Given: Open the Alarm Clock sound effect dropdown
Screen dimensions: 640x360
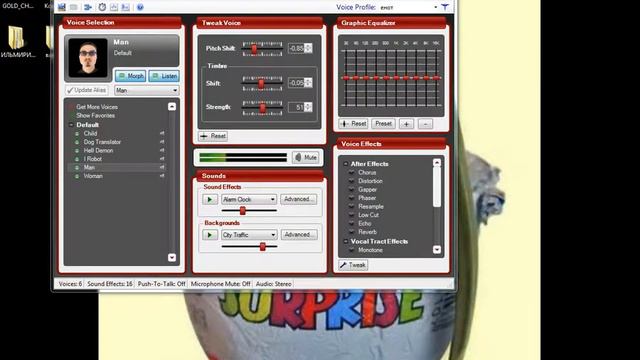Looking at the screenshot, I should click(x=273, y=200).
